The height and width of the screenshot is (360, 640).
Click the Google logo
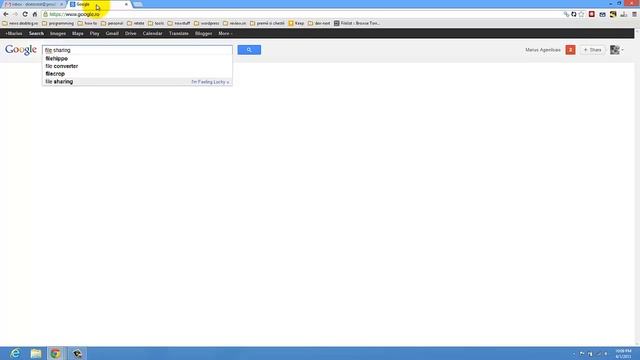[x=21, y=50]
